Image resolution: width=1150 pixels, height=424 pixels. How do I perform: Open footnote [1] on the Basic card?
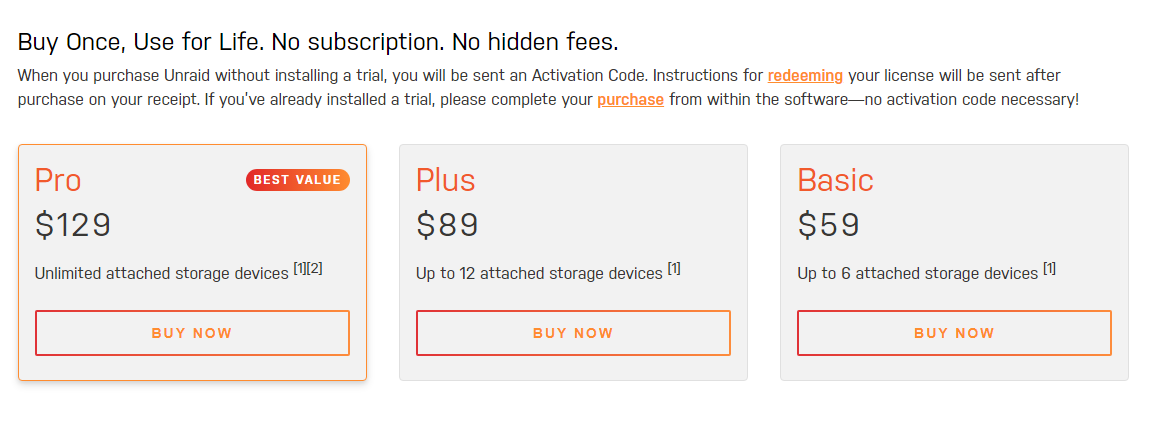[1049, 268]
